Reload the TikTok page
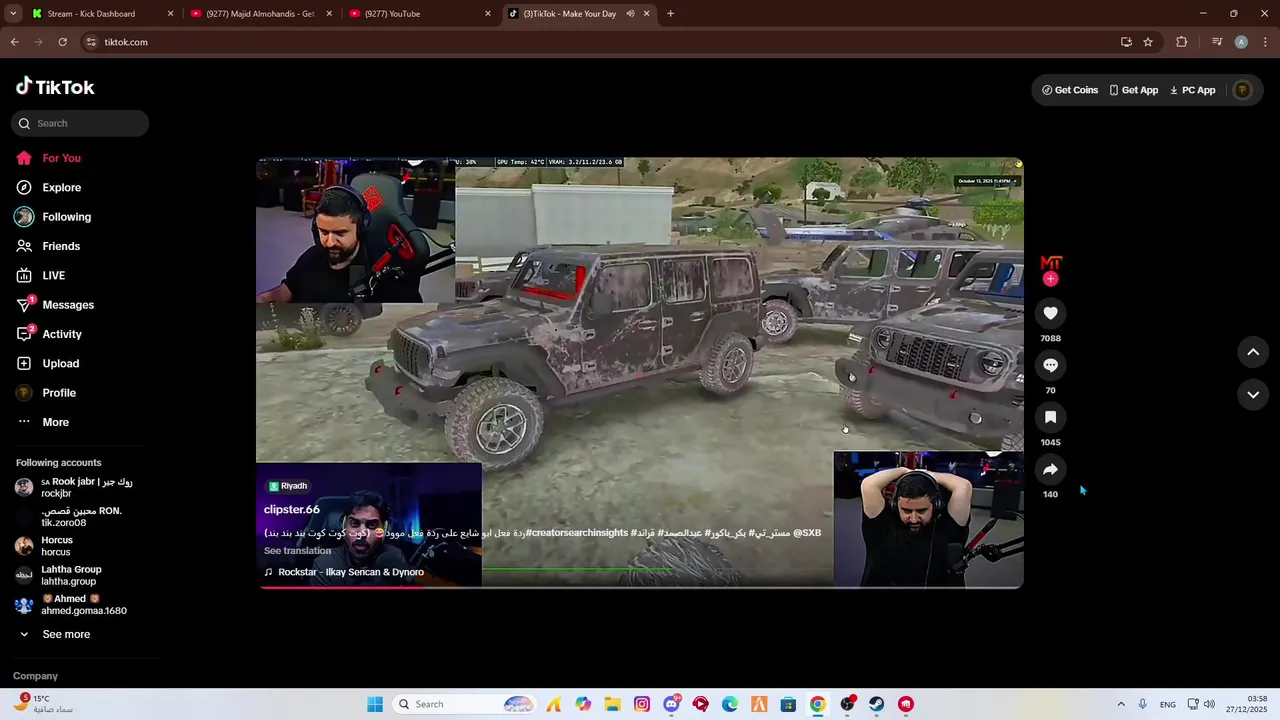 pyautogui.click(x=62, y=42)
